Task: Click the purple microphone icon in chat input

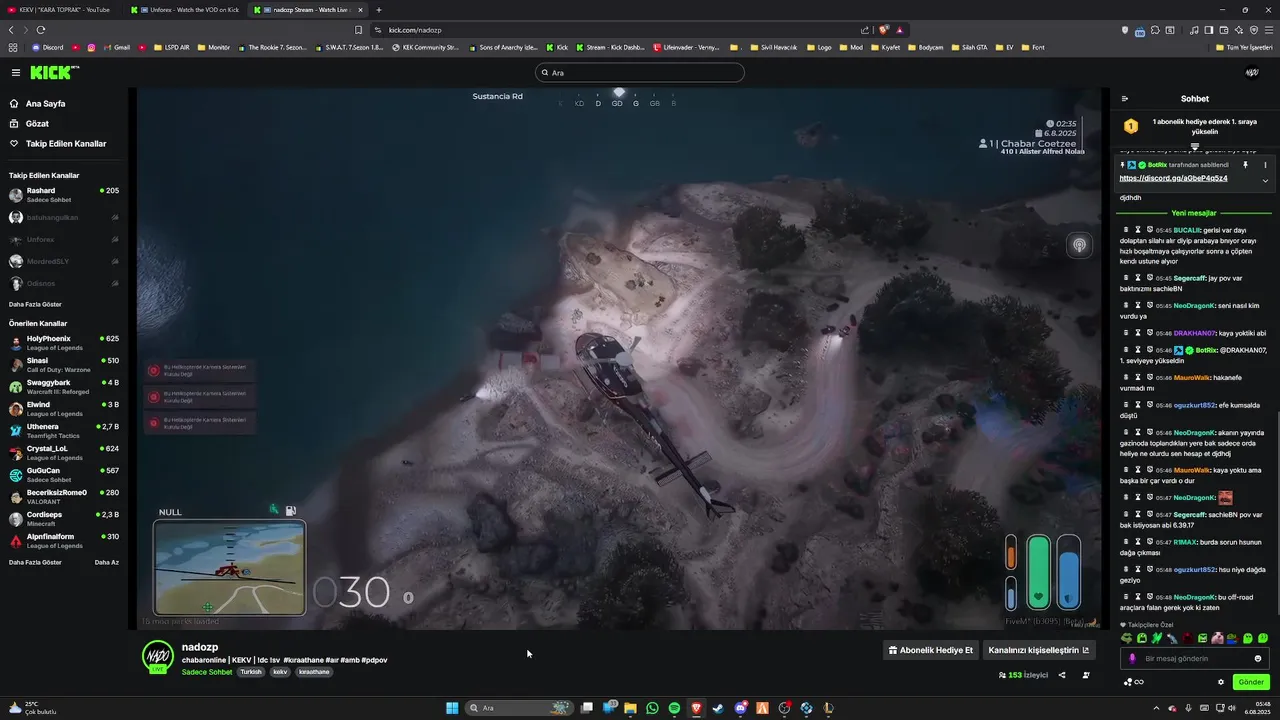Action: tap(1133, 658)
